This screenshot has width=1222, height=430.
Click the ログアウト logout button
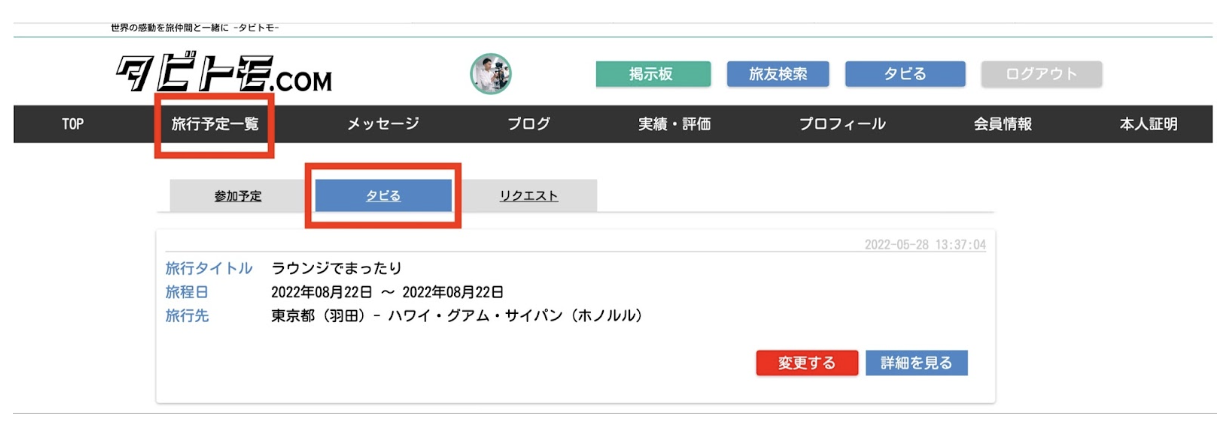[x=1041, y=74]
